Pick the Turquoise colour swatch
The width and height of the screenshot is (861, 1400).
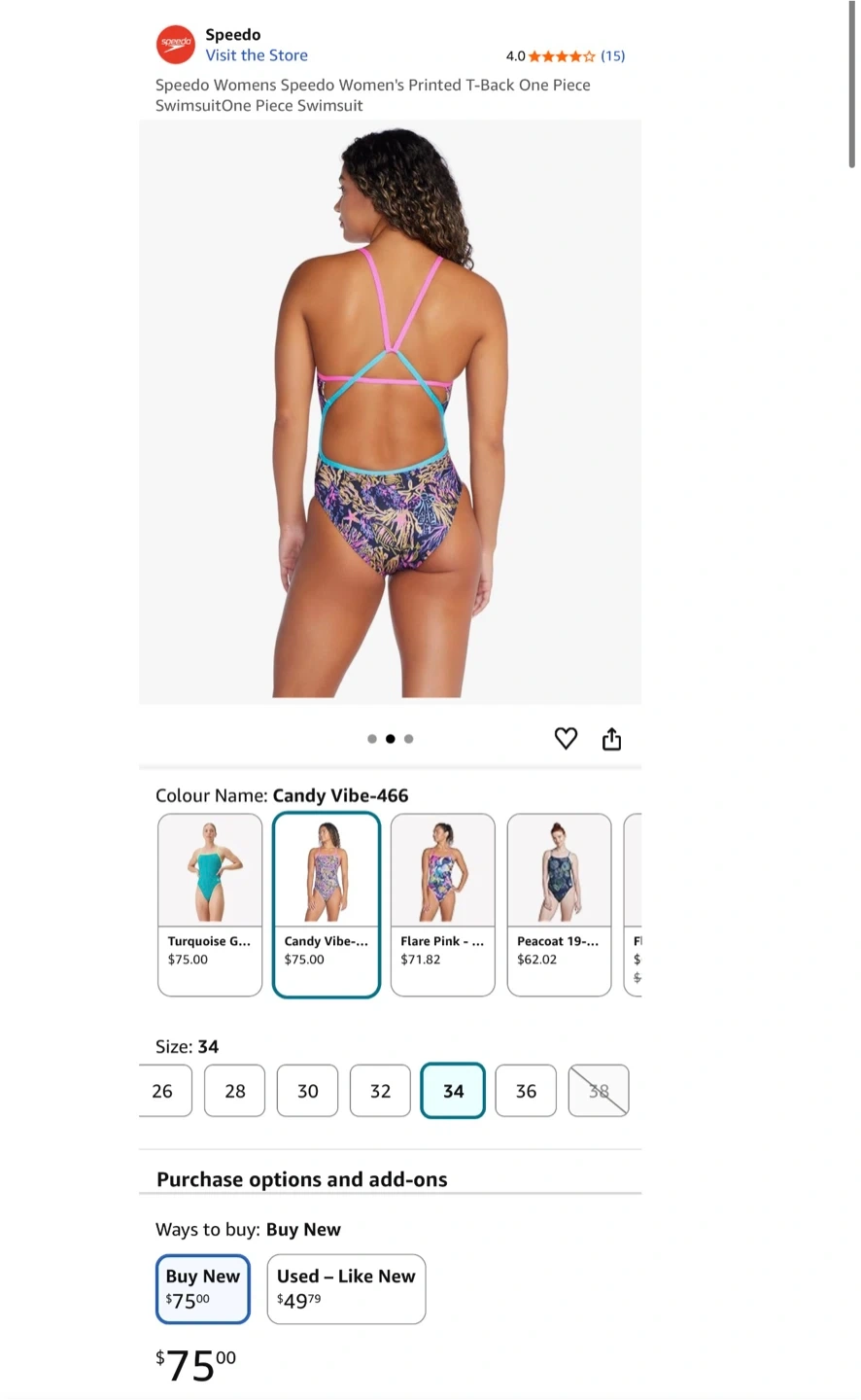click(210, 905)
